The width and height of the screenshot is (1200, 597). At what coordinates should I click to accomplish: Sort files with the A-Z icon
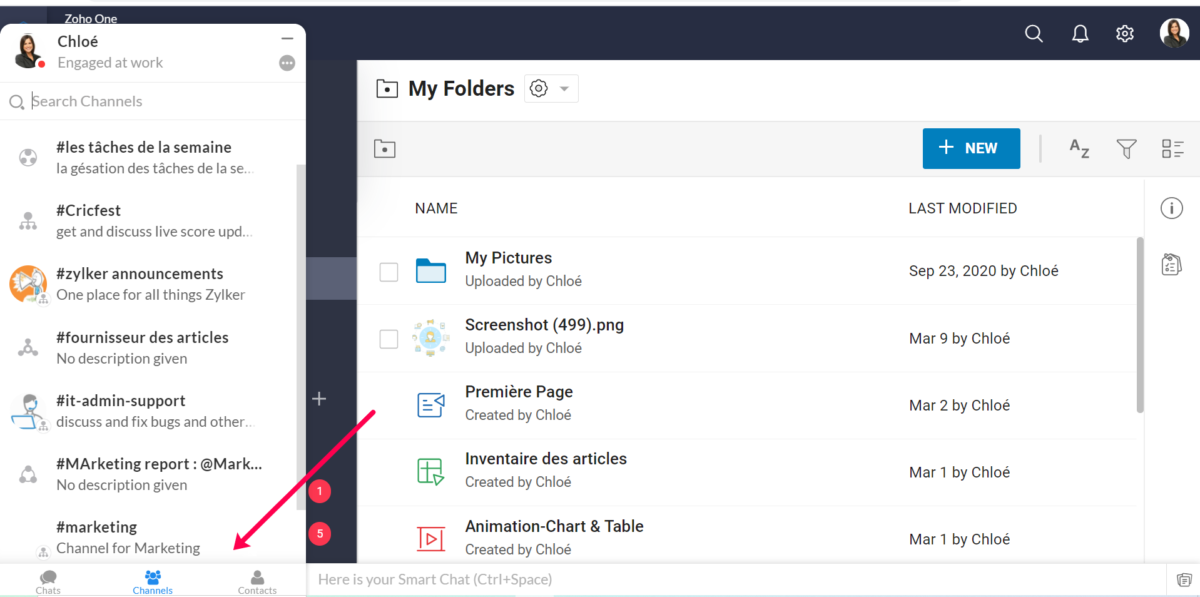1079,149
